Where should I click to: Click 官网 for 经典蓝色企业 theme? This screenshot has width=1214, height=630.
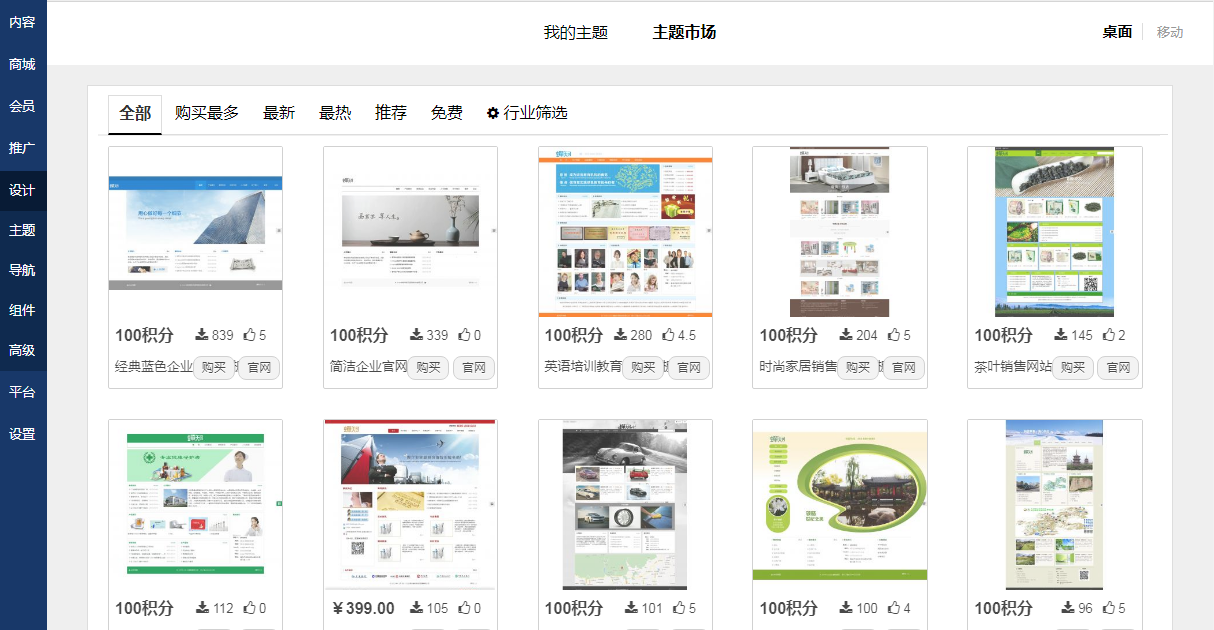pos(259,367)
